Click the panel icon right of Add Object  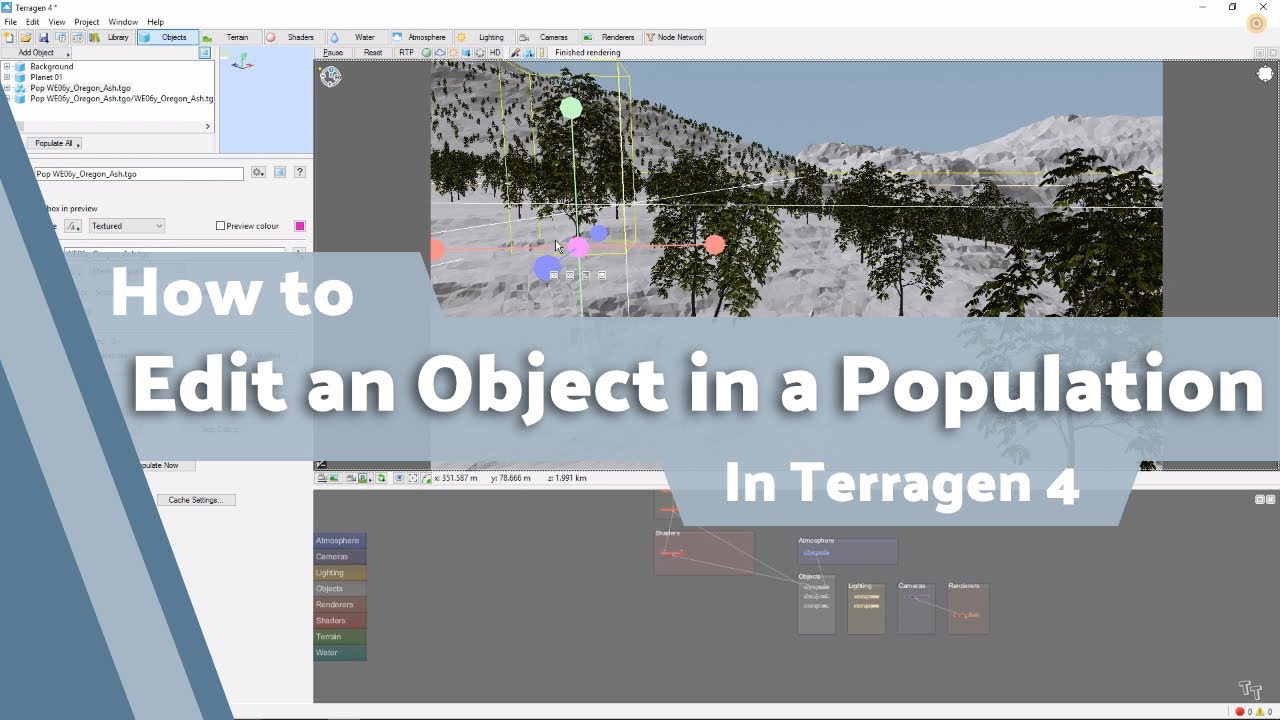tap(204, 53)
